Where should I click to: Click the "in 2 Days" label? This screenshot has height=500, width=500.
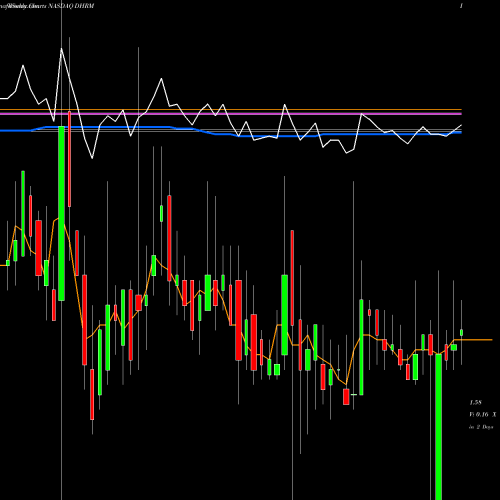click(481, 427)
